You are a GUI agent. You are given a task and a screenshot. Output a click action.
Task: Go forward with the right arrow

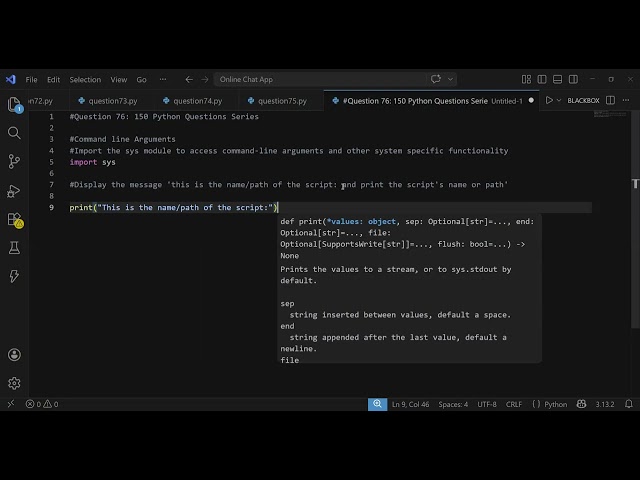(x=205, y=80)
